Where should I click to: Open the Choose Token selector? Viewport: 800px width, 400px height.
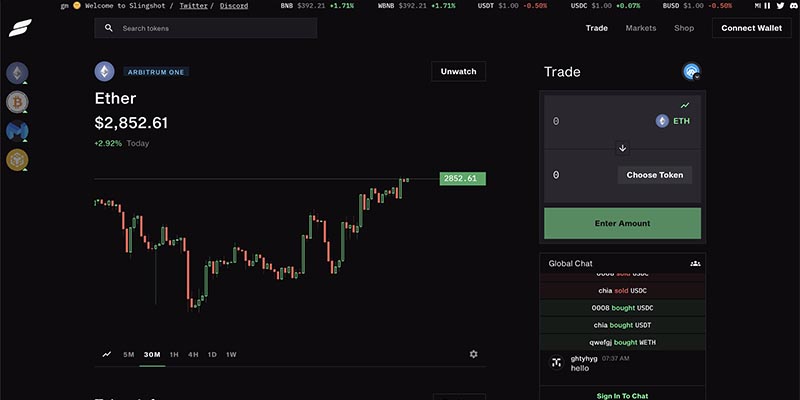[655, 175]
